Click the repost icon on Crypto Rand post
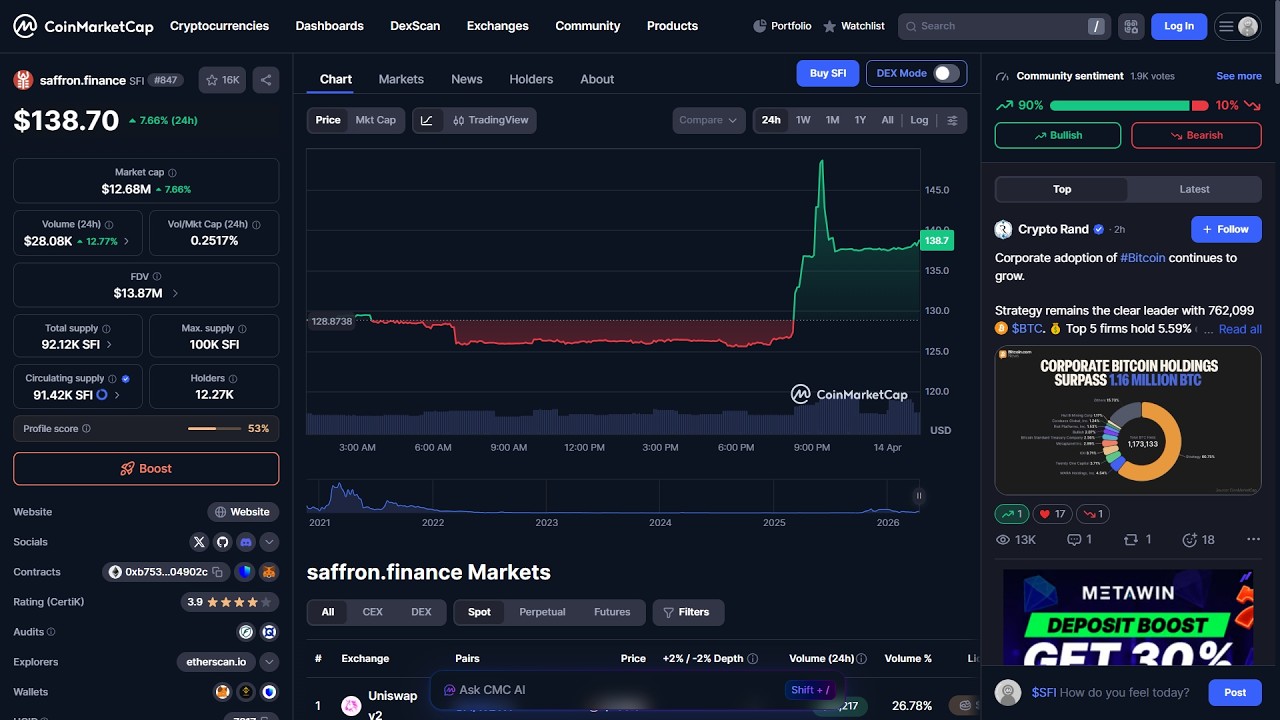Image resolution: width=1280 pixels, height=720 pixels. [x=1131, y=540]
